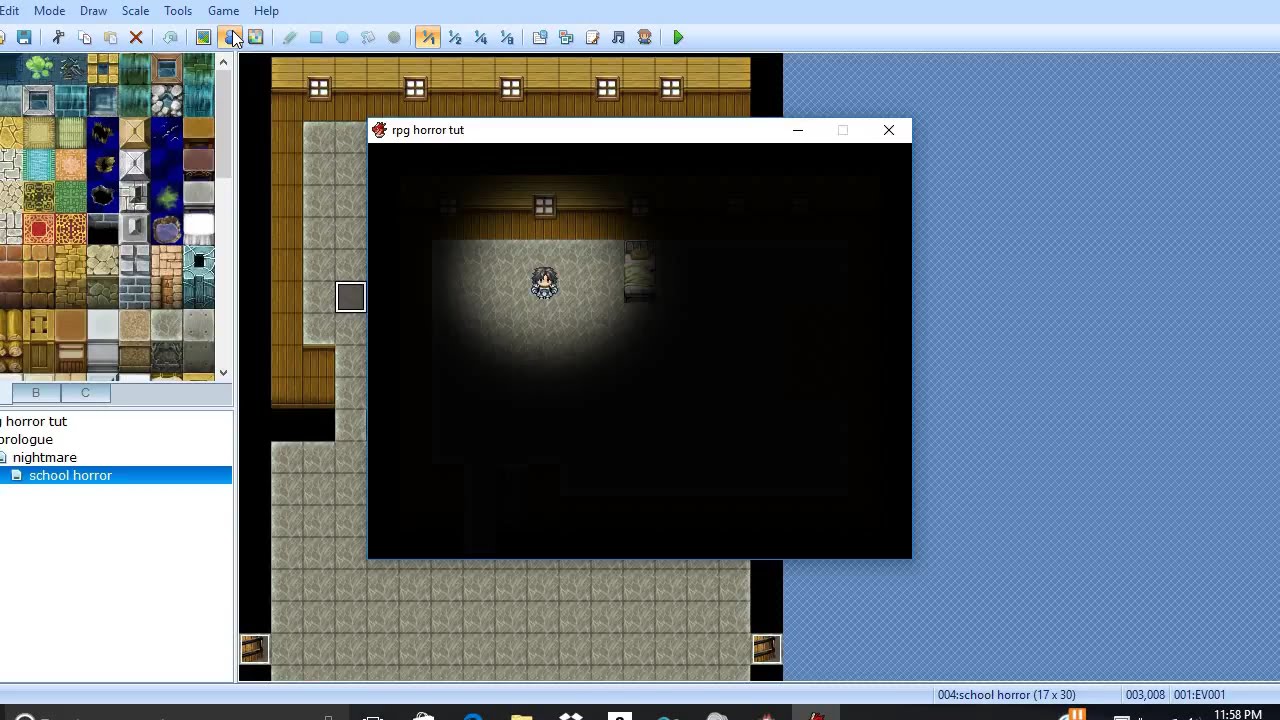Open the Scale menu

tap(135, 11)
